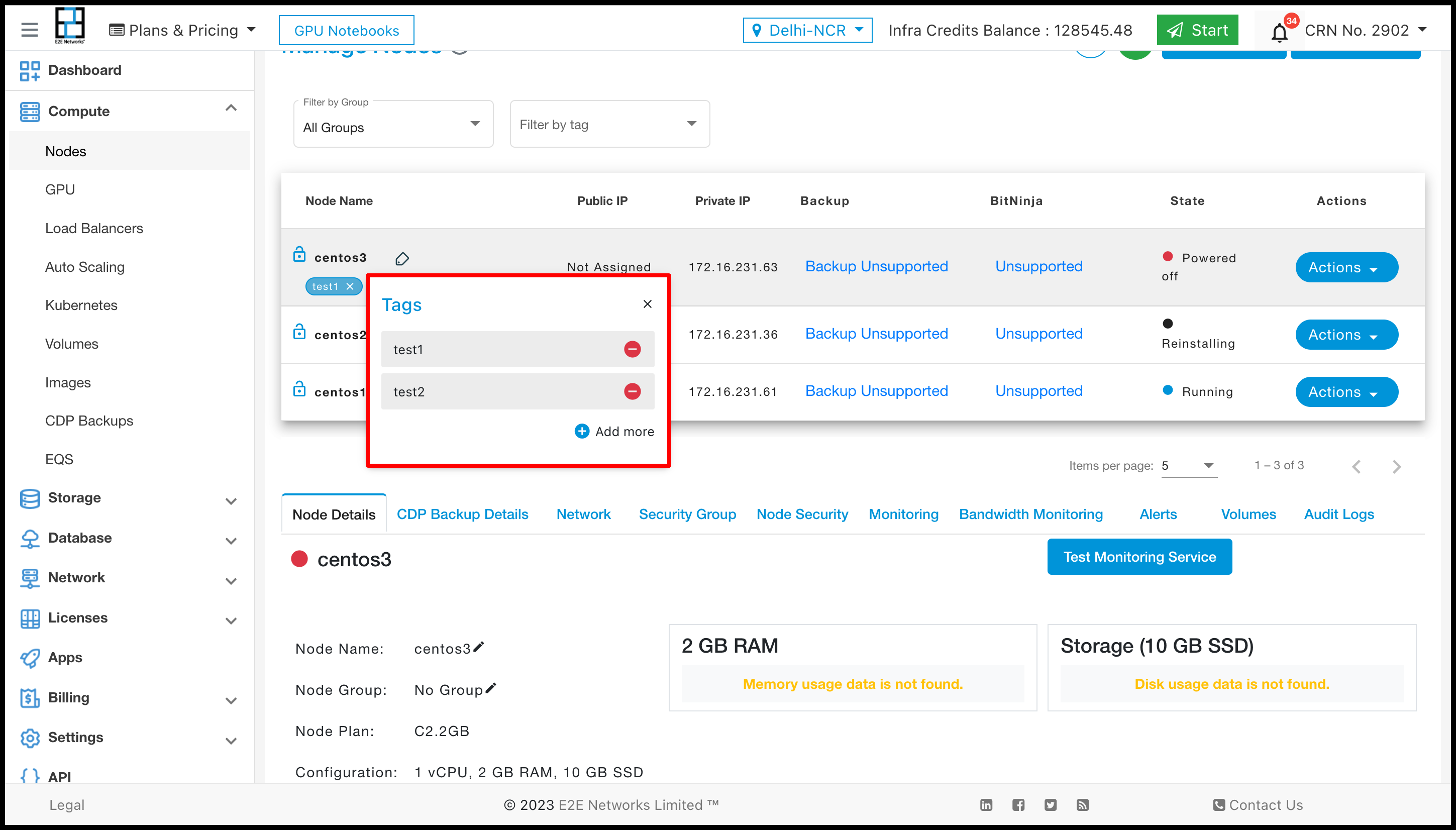
Task: Select the Node Details tab
Action: [334, 514]
